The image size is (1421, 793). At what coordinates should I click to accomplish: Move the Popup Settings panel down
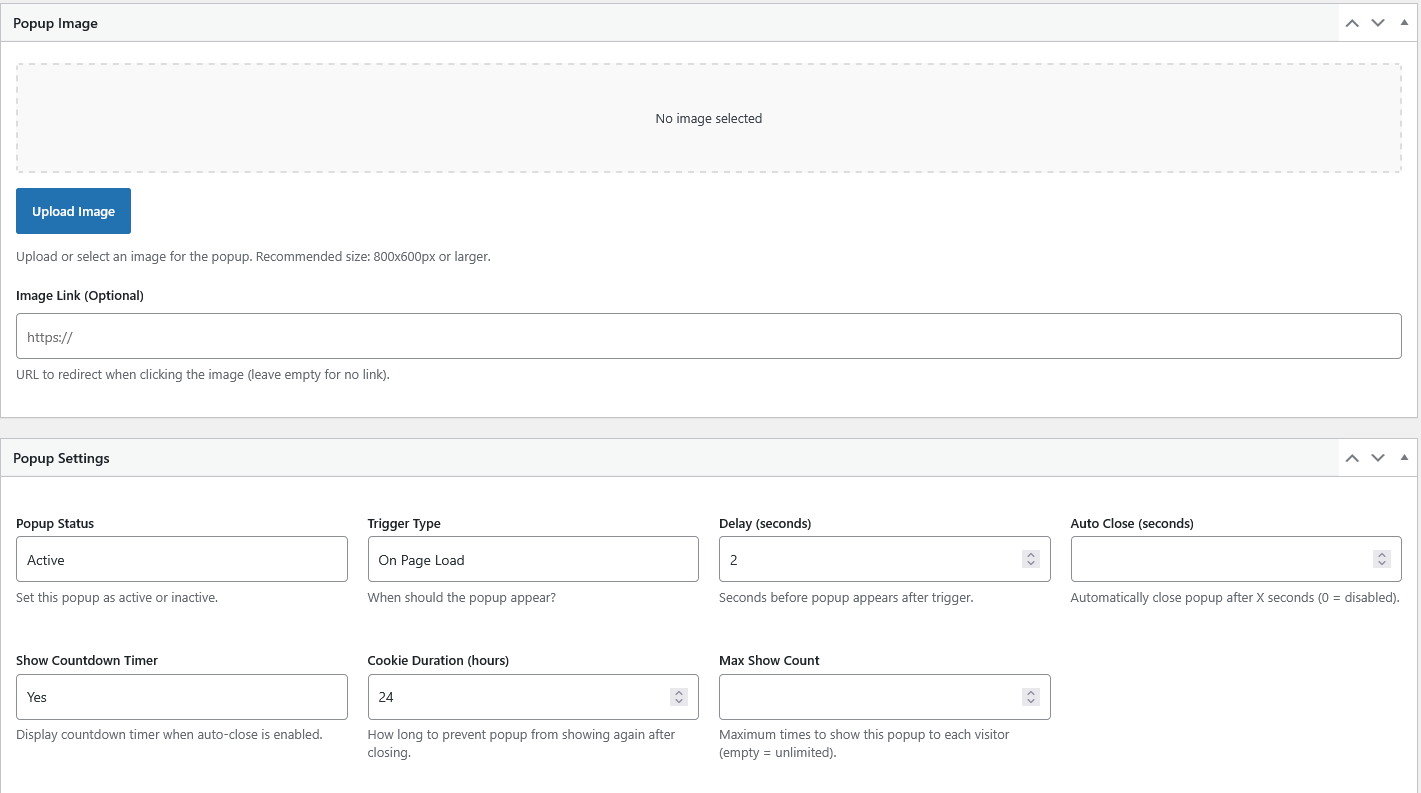(1378, 458)
